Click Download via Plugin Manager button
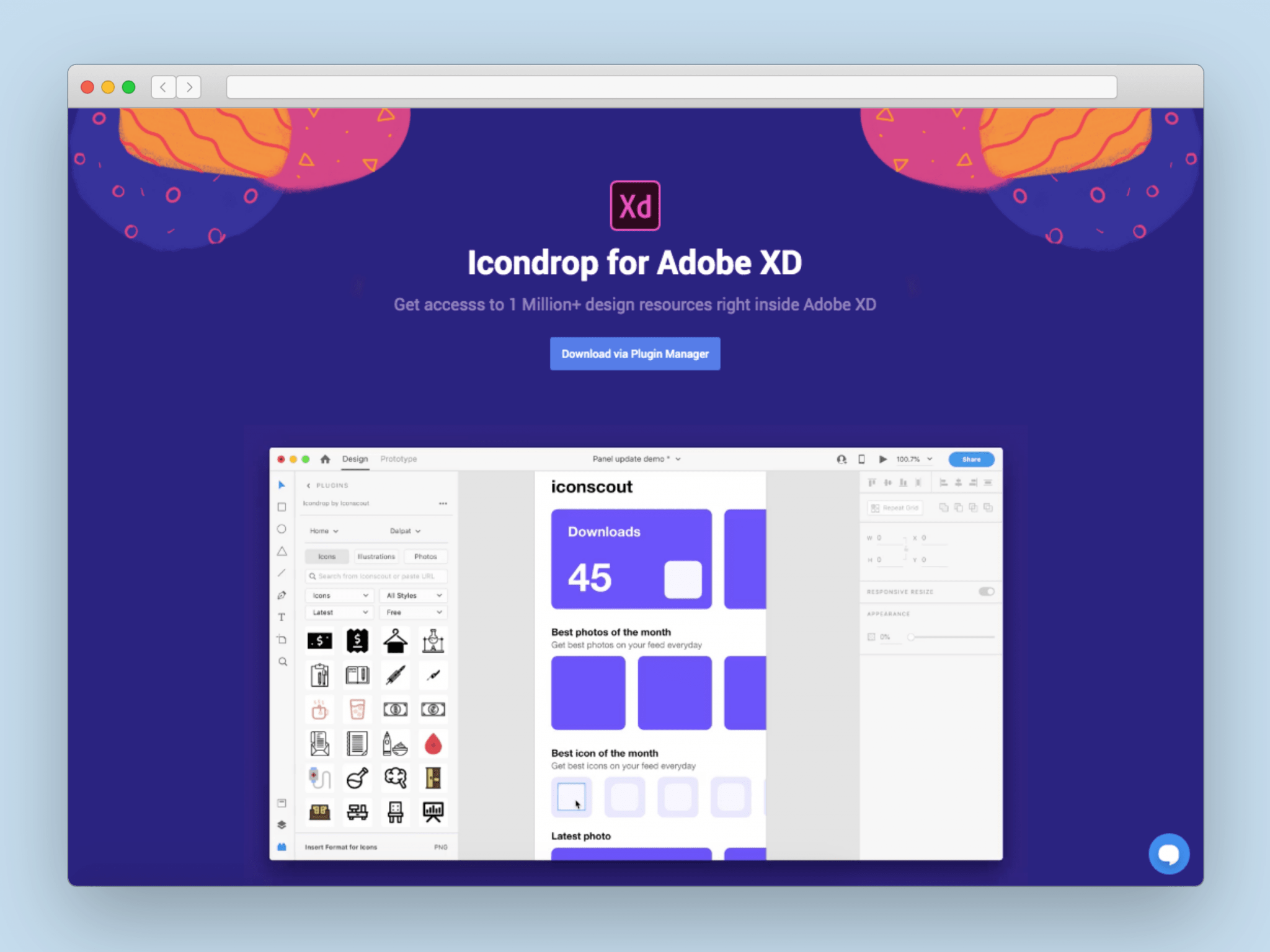 (x=634, y=353)
